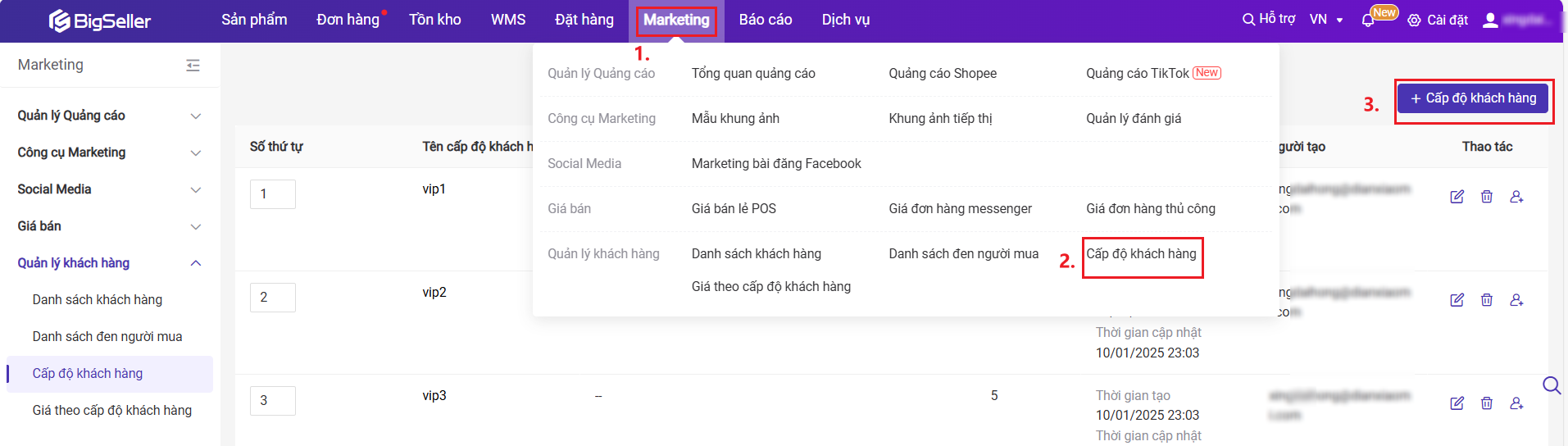Open the VN language dropdown
Viewport: 1568px width, 446px height.
point(1325,20)
